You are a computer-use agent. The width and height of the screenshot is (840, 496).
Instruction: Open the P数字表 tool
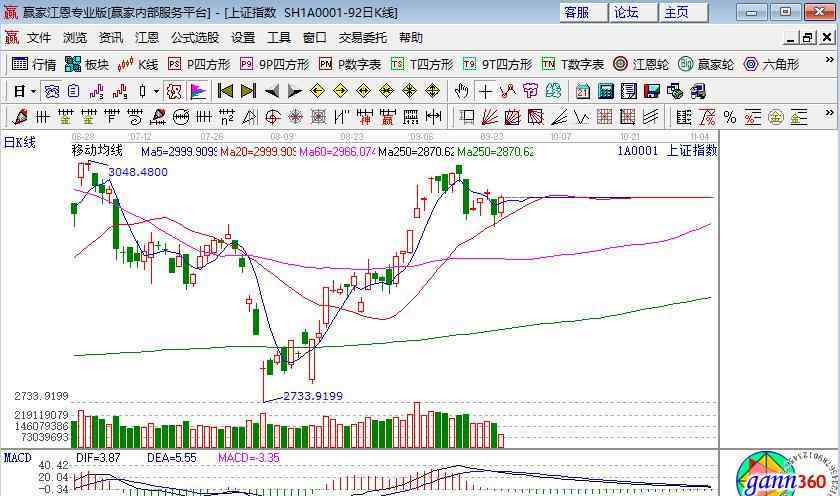point(350,64)
